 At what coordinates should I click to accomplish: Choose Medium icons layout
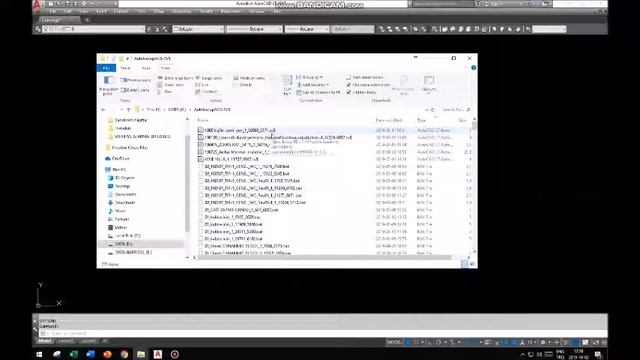point(249,78)
